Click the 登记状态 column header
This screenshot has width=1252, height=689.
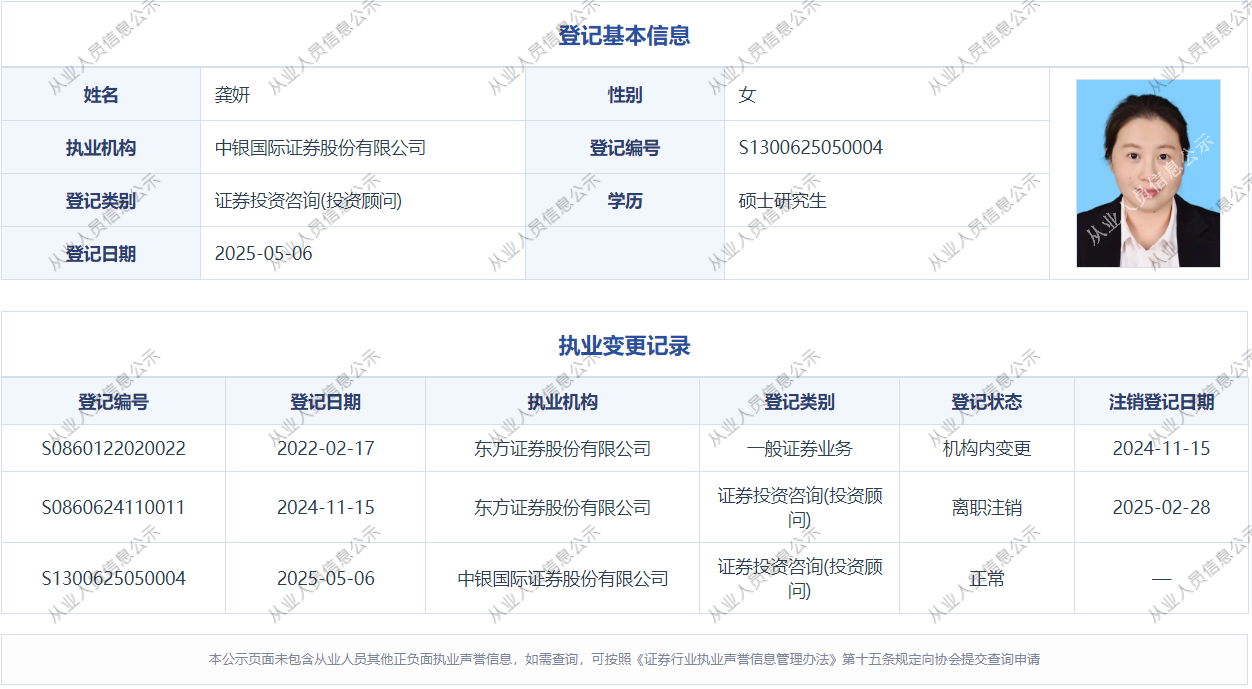pos(986,402)
